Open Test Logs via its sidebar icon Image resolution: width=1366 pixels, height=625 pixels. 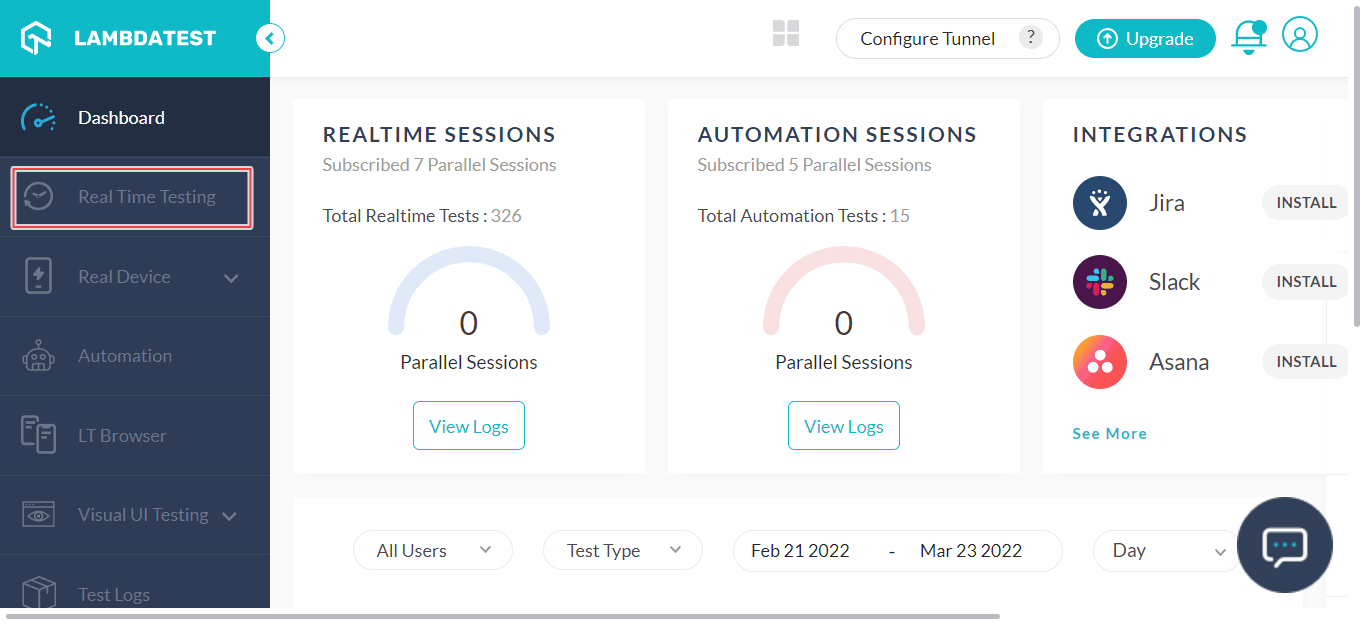click(x=38, y=594)
